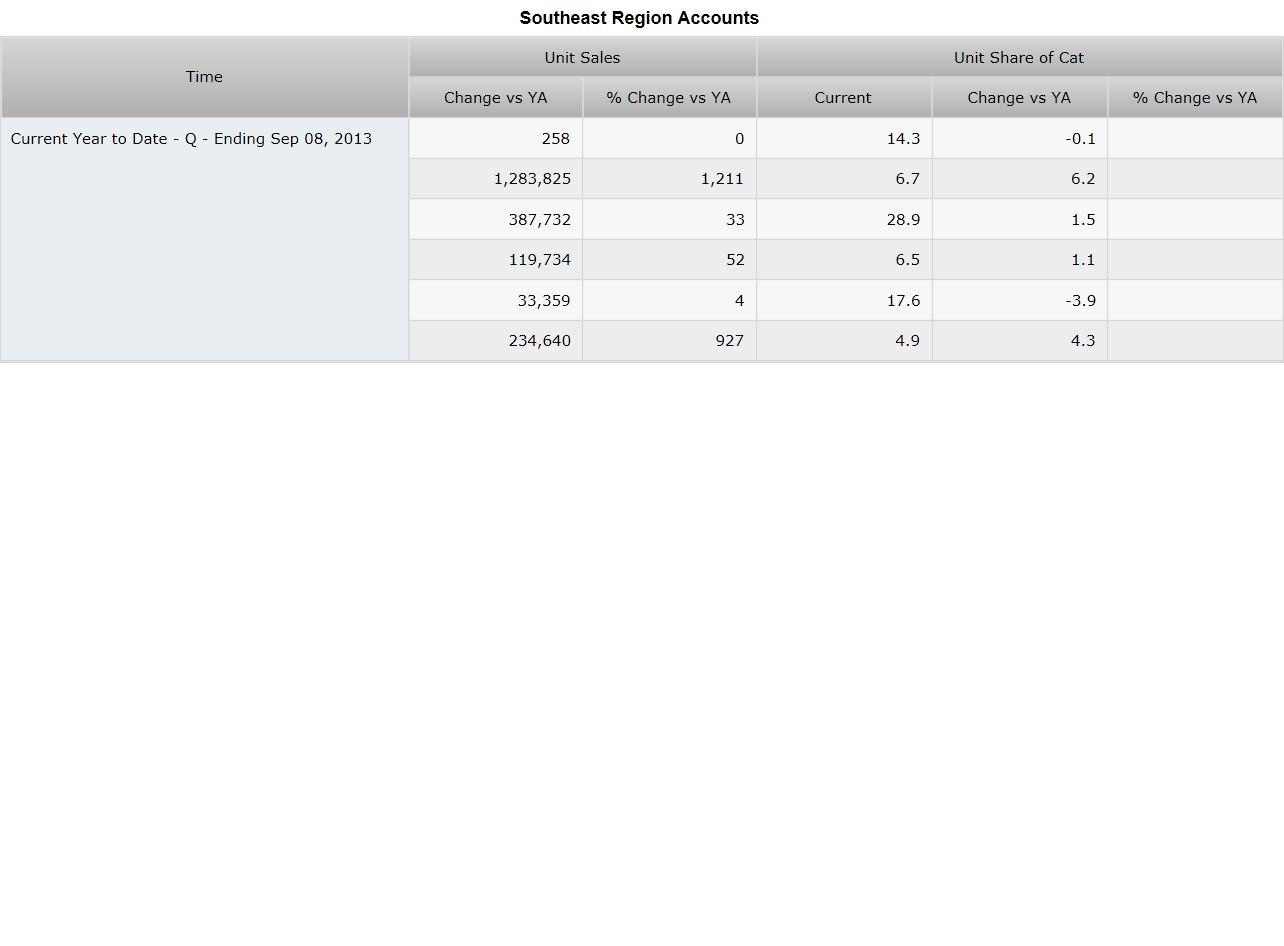
Task: Select Change vs YA header under Unit Sales
Action: pos(496,97)
